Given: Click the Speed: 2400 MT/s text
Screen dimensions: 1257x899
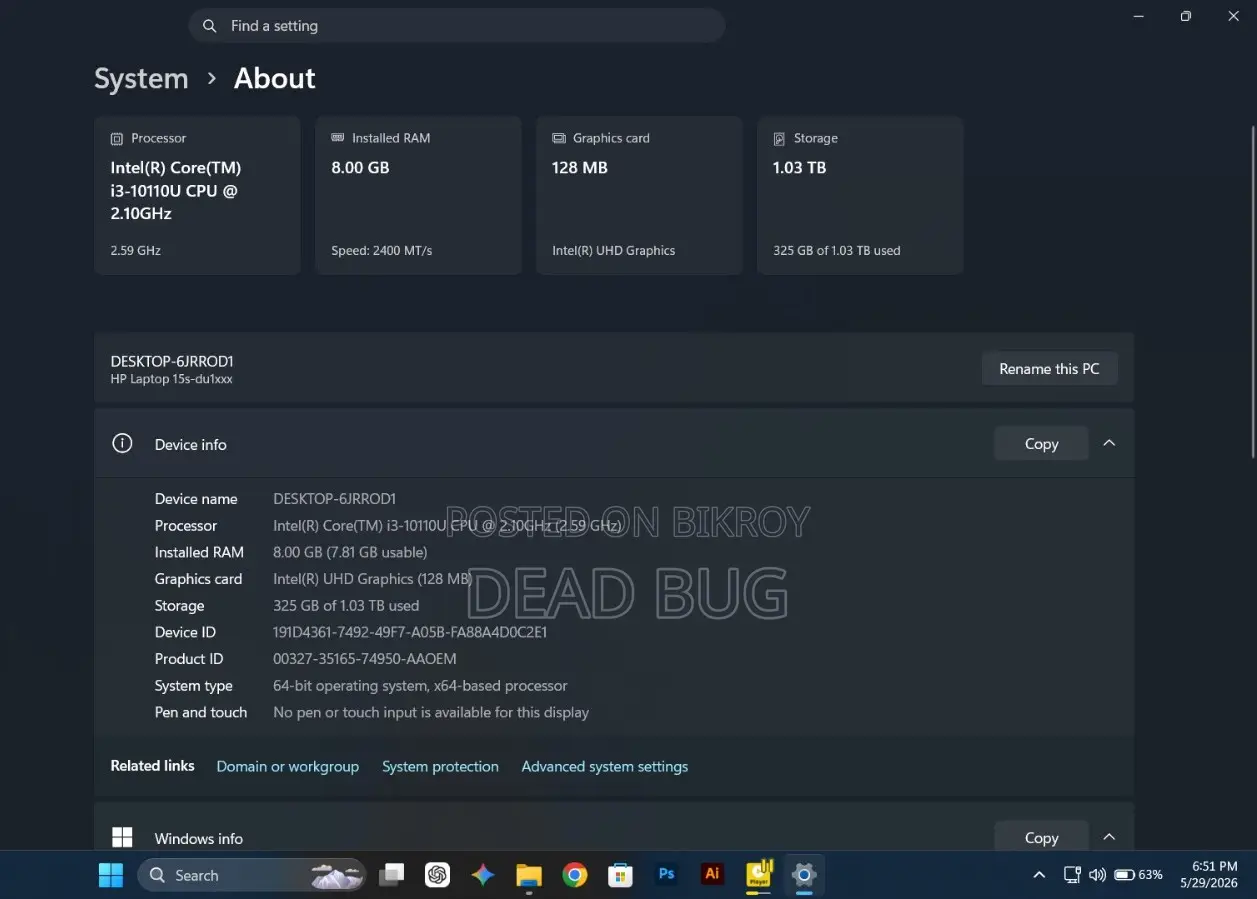Looking at the screenshot, I should coord(382,251).
